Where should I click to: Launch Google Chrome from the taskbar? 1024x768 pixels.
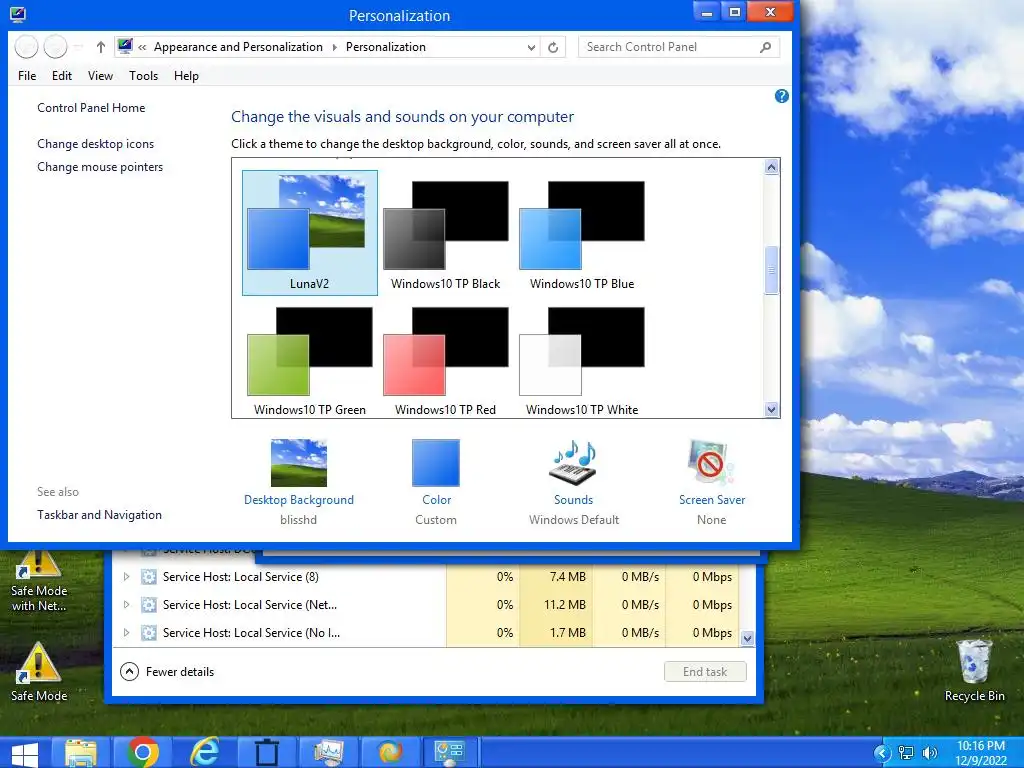coord(142,752)
